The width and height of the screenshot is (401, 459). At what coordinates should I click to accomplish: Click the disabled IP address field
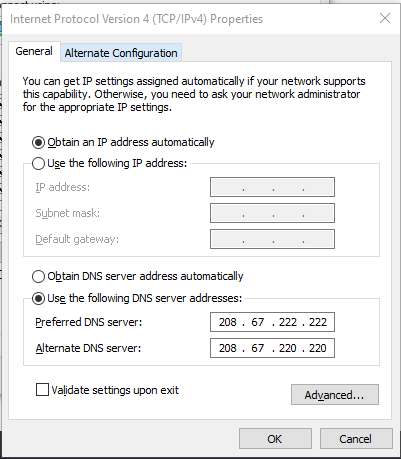(272, 187)
